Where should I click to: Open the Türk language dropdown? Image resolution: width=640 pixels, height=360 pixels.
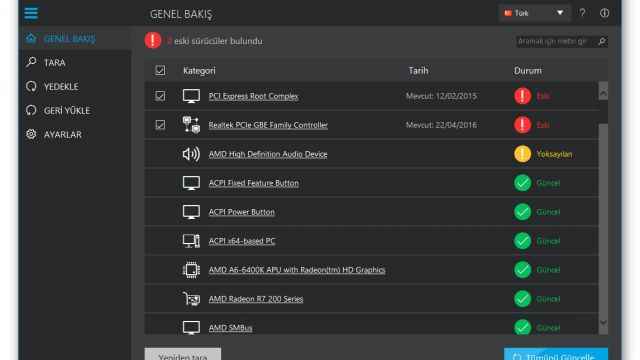coord(534,13)
